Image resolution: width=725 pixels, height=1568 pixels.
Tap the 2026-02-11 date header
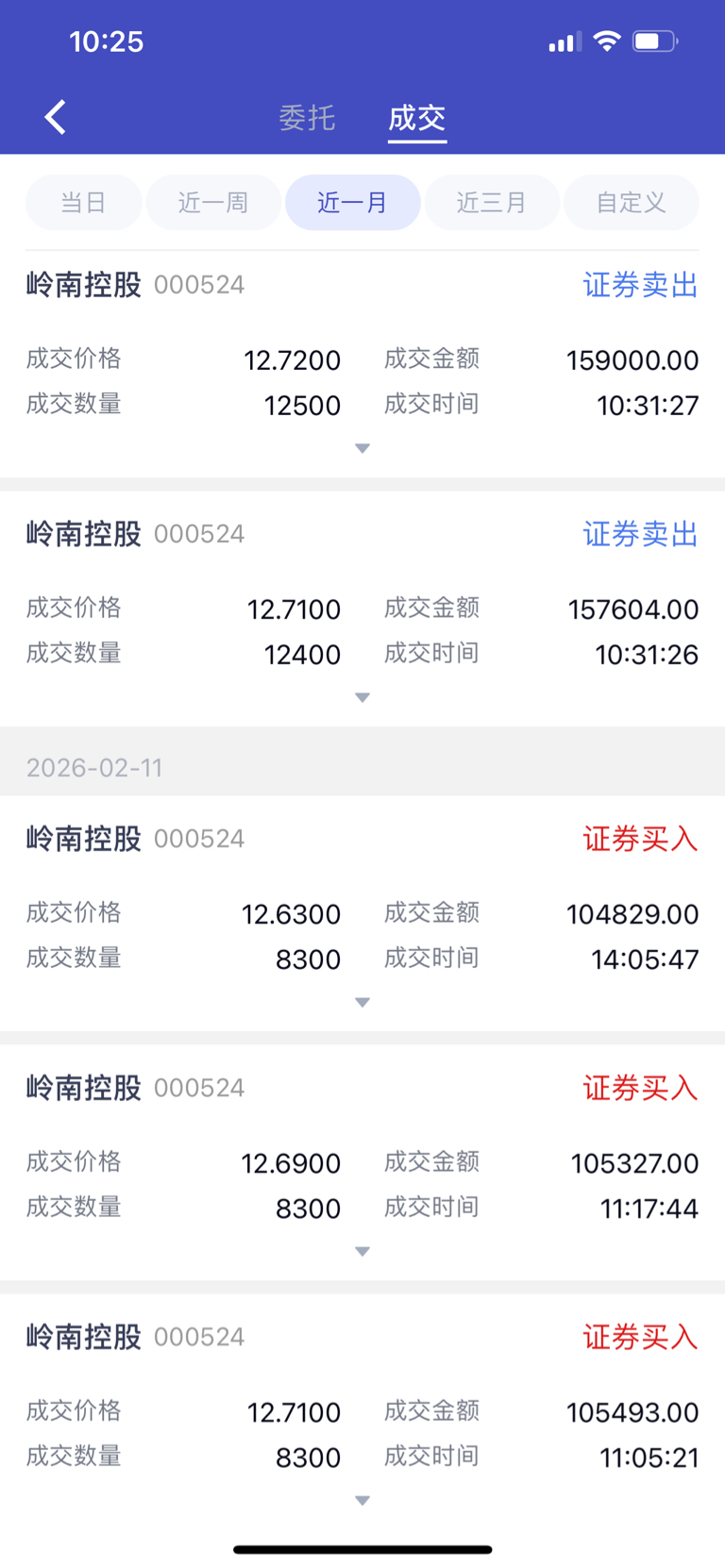(x=94, y=768)
